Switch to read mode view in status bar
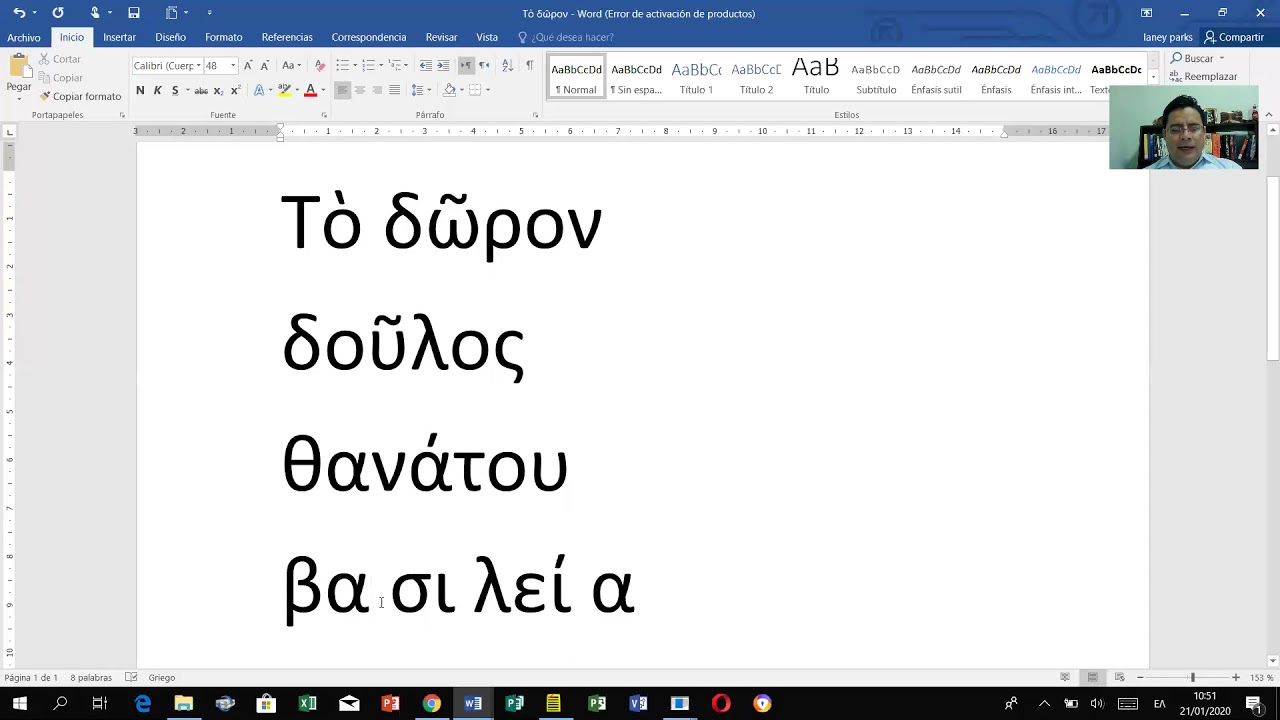The width and height of the screenshot is (1280, 720). 1065,677
